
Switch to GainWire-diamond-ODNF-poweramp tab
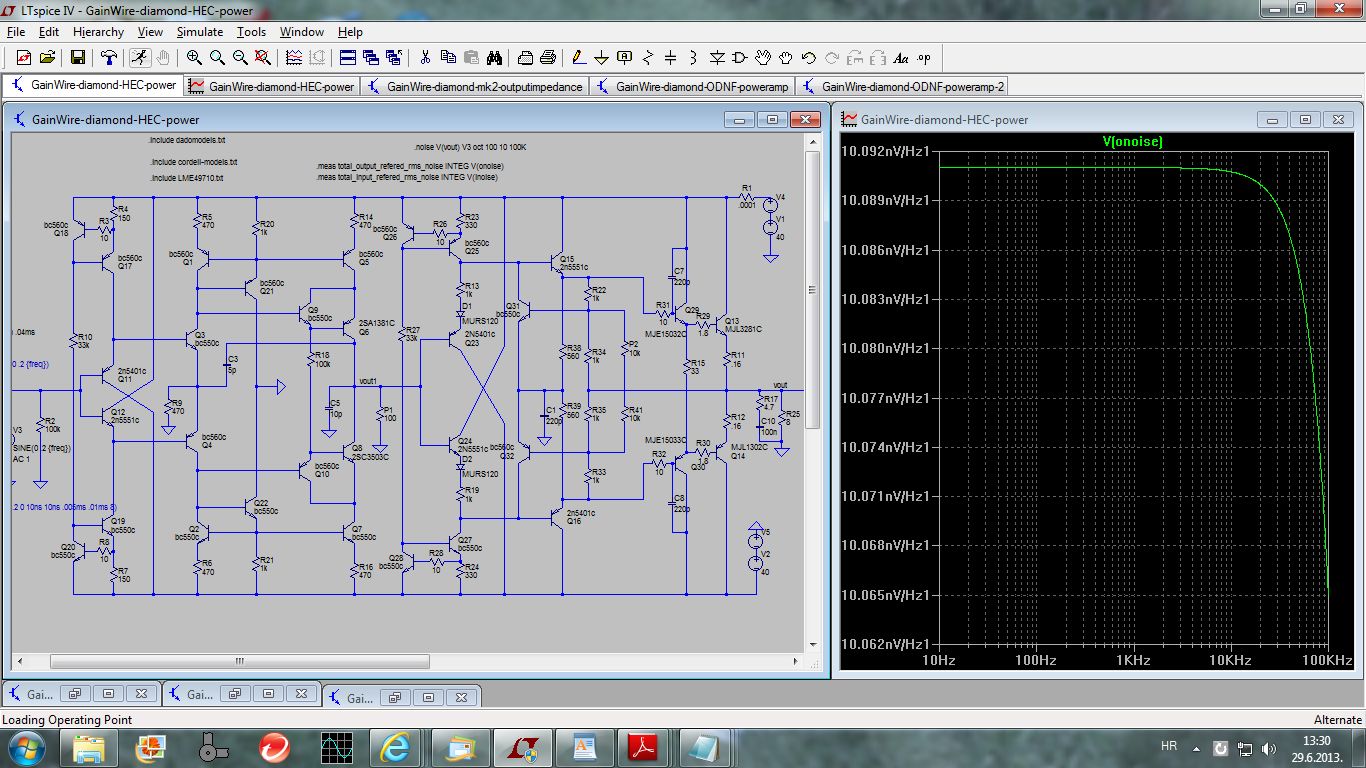click(x=692, y=86)
